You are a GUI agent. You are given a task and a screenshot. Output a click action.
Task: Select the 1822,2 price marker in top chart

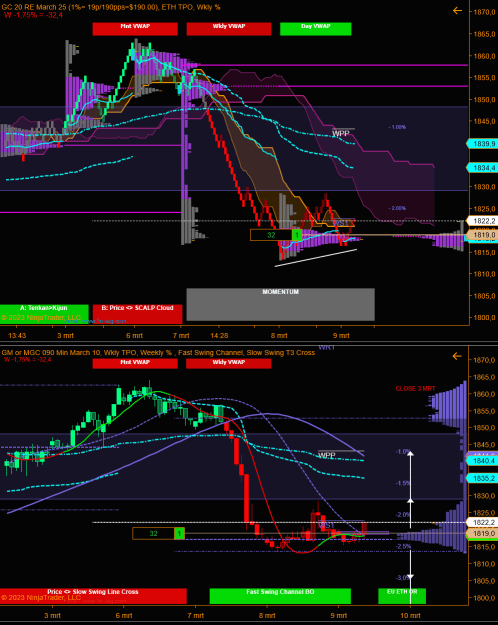(481, 221)
